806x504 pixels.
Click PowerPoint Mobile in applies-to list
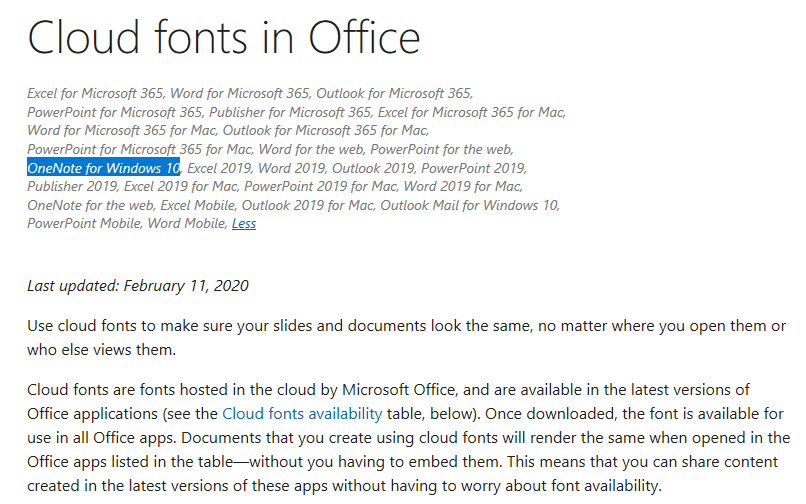coord(84,224)
